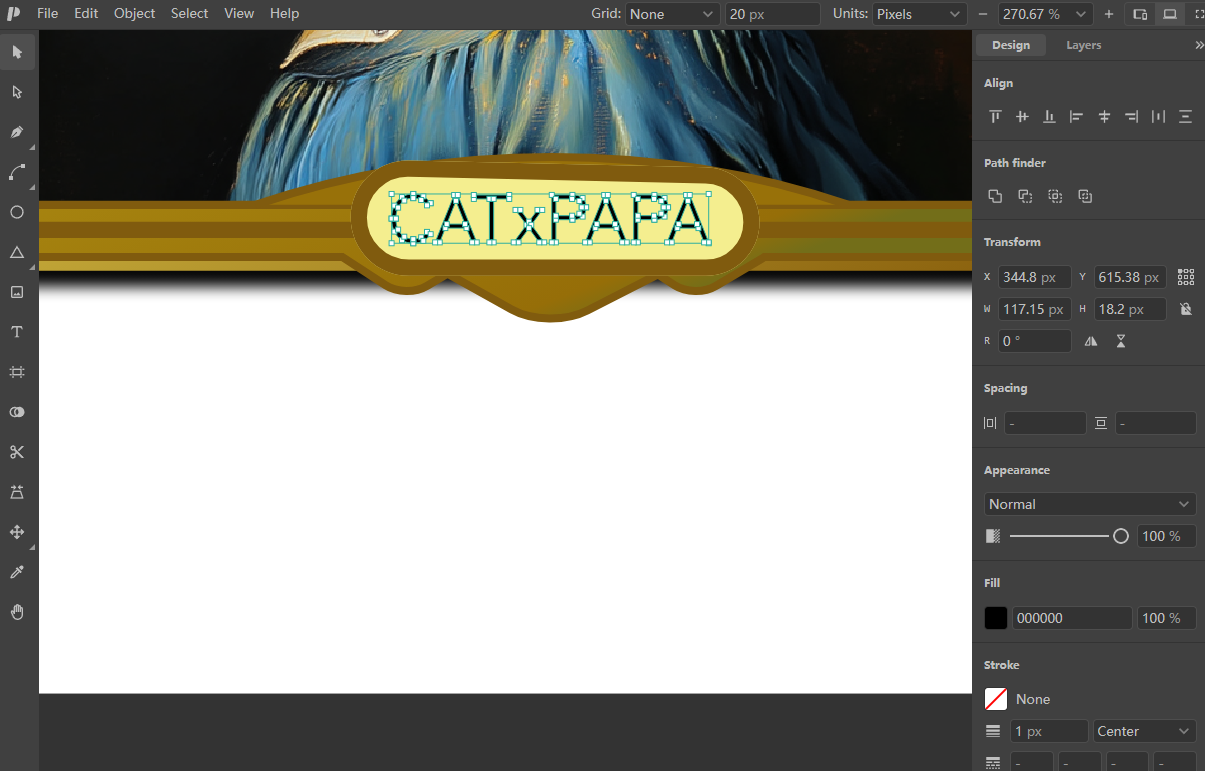Activate the Scissors tool
Image resolution: width=1205 pixels, height=771 pixels.
tap(17, 452)
